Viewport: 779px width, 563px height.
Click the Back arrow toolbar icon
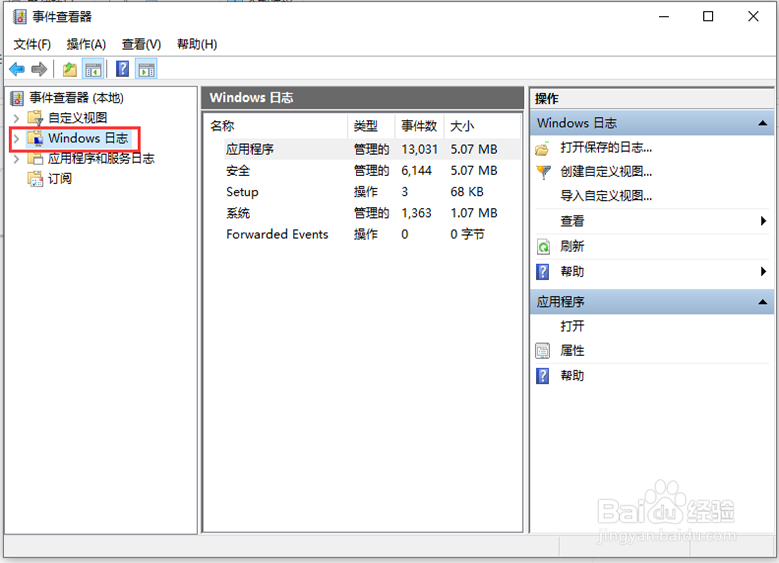pyautogui.click(x=17, y=69)
